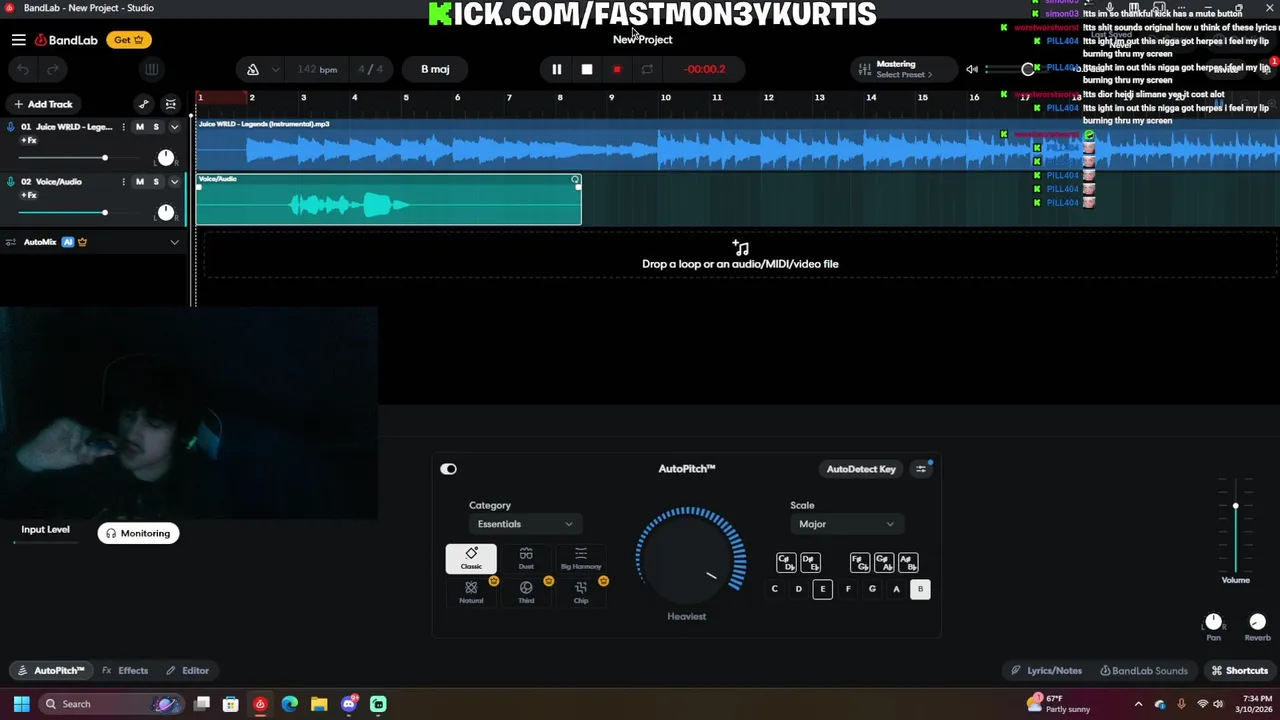The image size is (1280, 720).
Task: Select the B note key
Action: [920, 589]
